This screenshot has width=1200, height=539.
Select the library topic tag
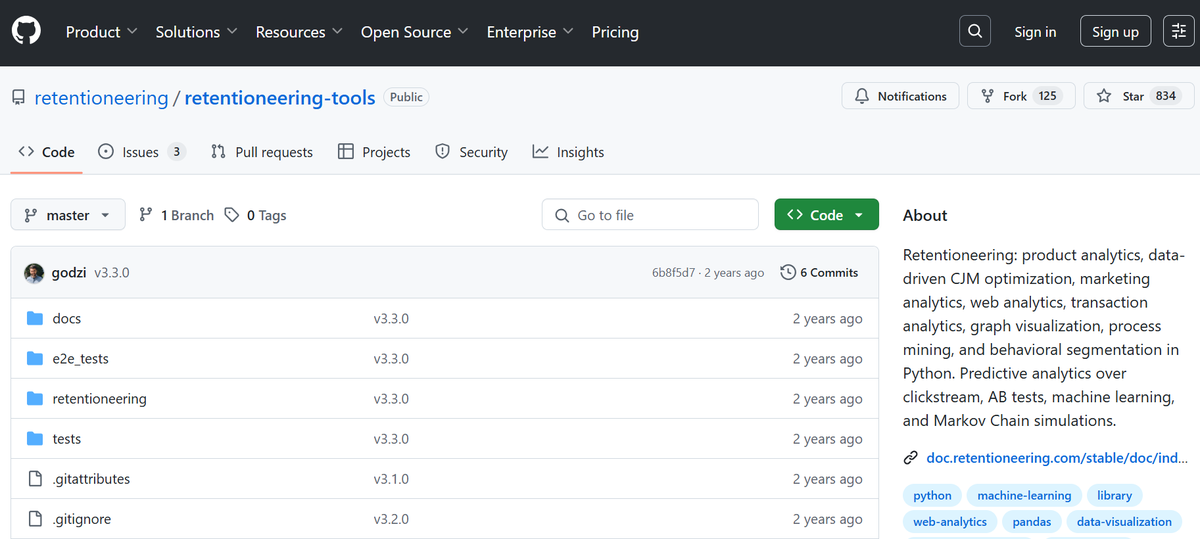click(1114, 495)
